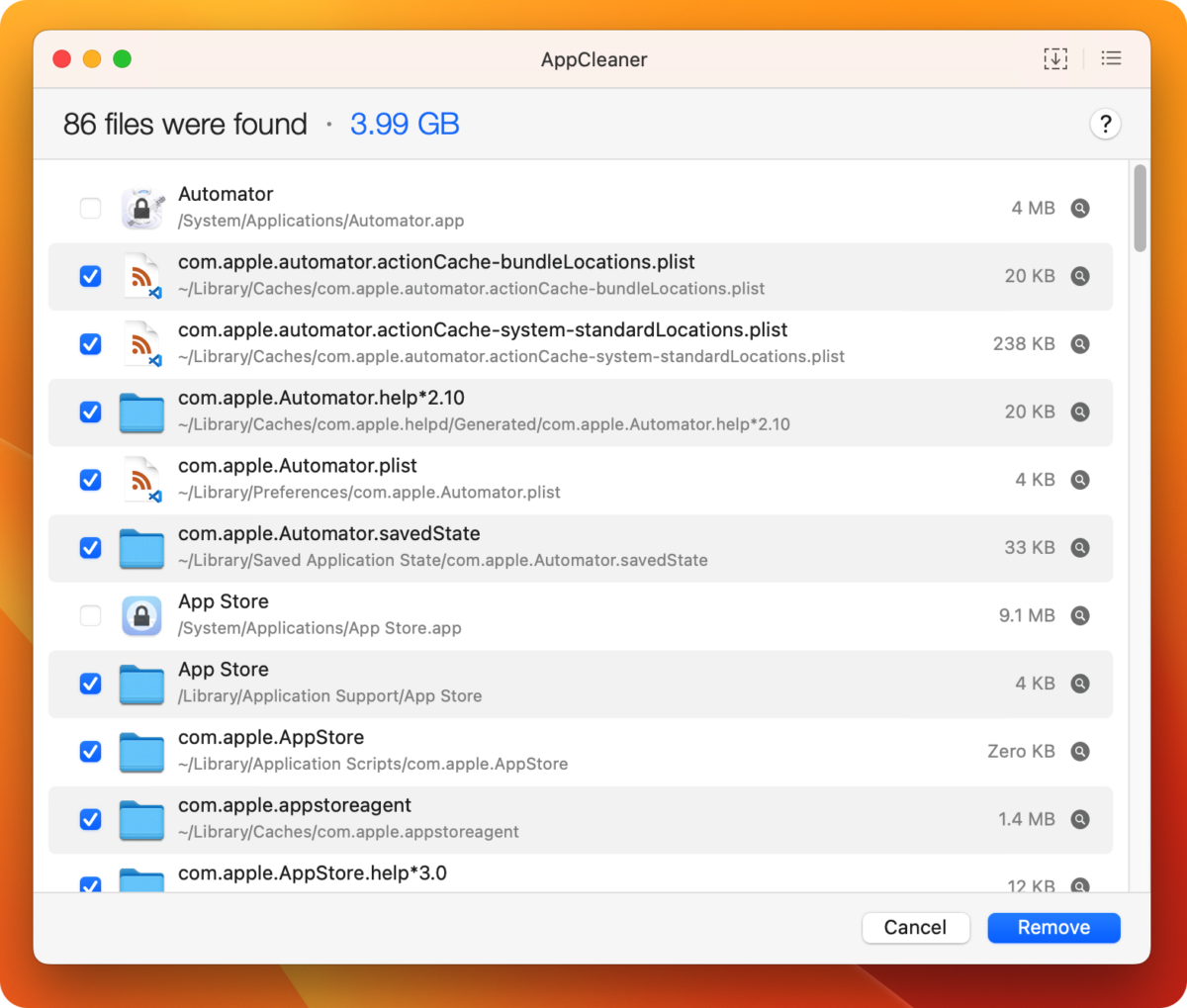Click folder icon of Application Support/App Store

[141, 684]
